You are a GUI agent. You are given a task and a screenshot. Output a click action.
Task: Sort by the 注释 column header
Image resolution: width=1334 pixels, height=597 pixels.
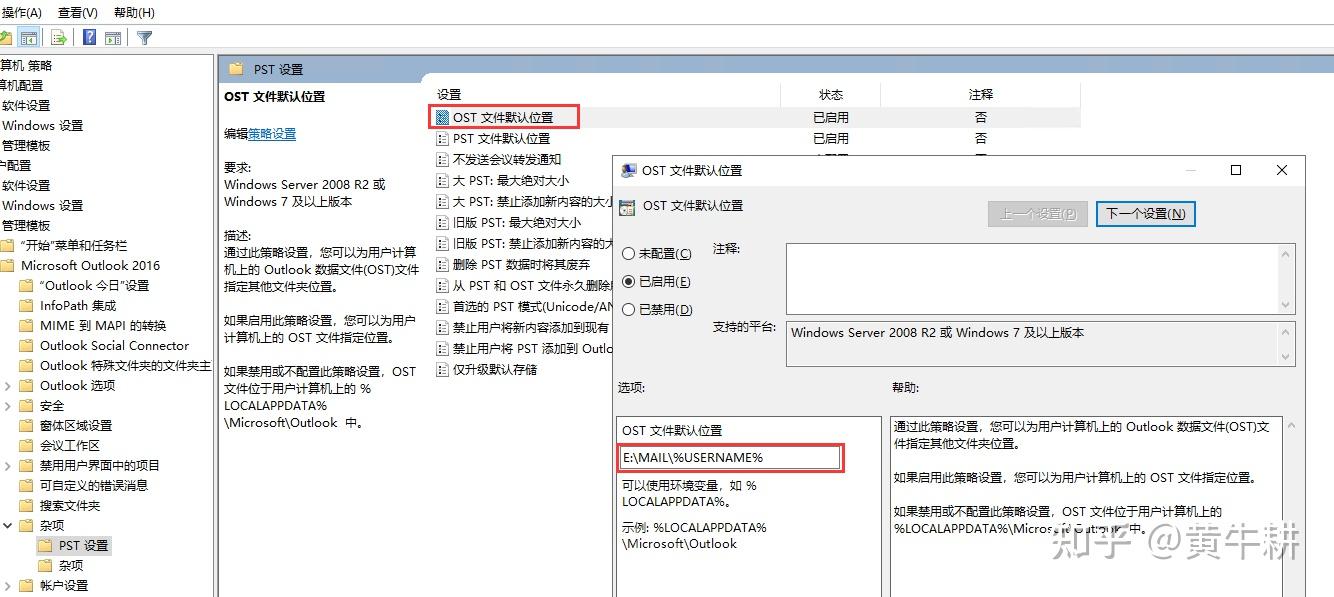980,95
